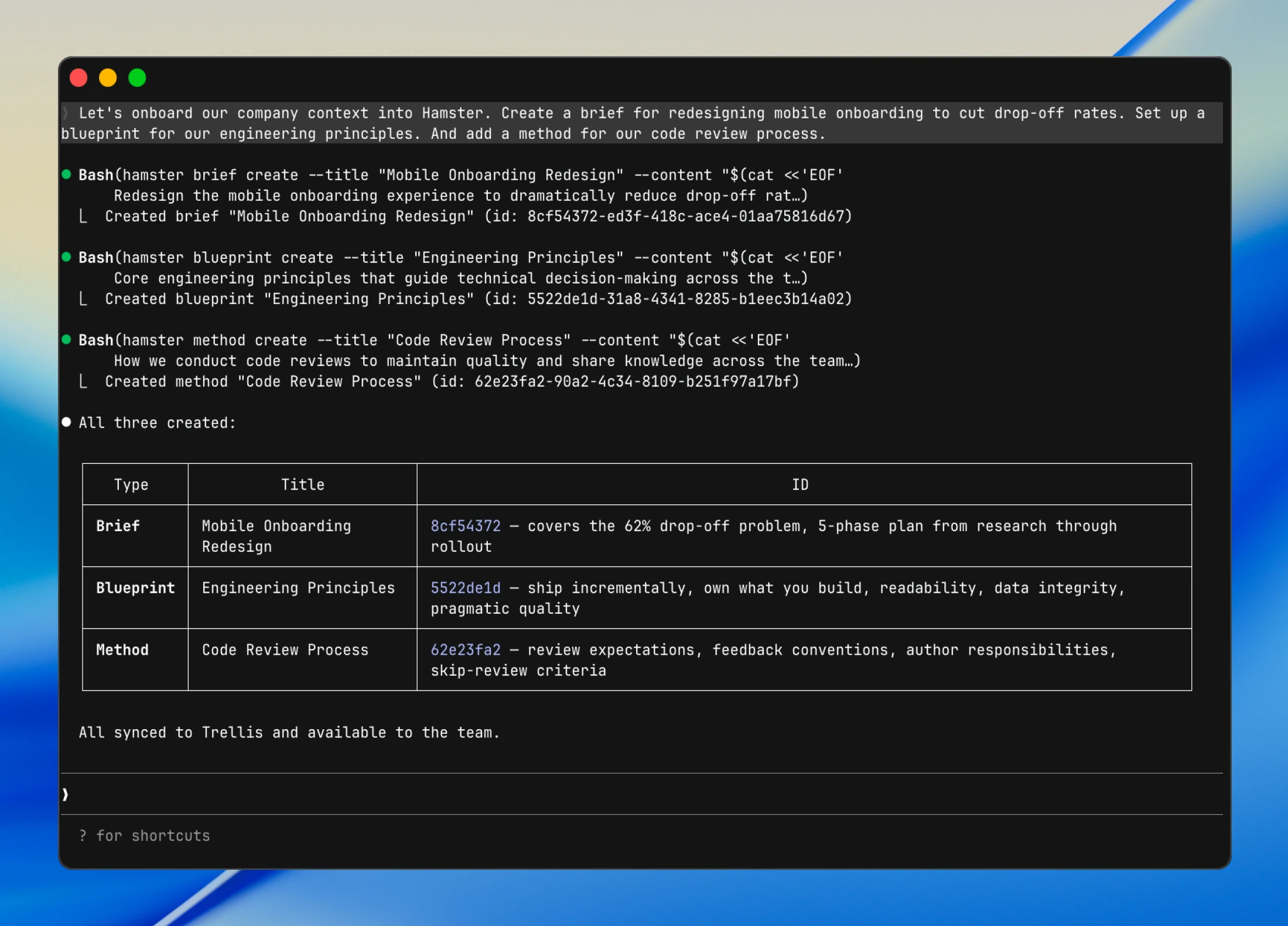The height and width of the screenshot is (926, 1288).
Task: Click the red close window button
Action: coord(78,78)
